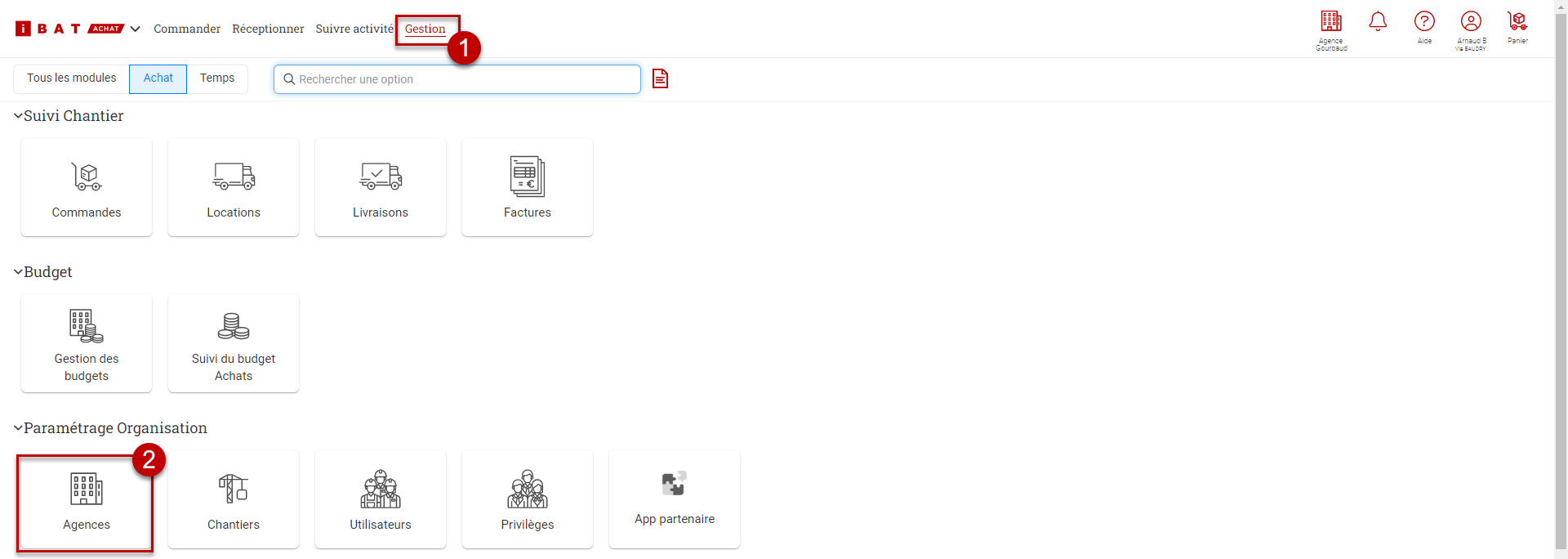
Task: Open the Panier cart icon
Action: [1517, 26]
